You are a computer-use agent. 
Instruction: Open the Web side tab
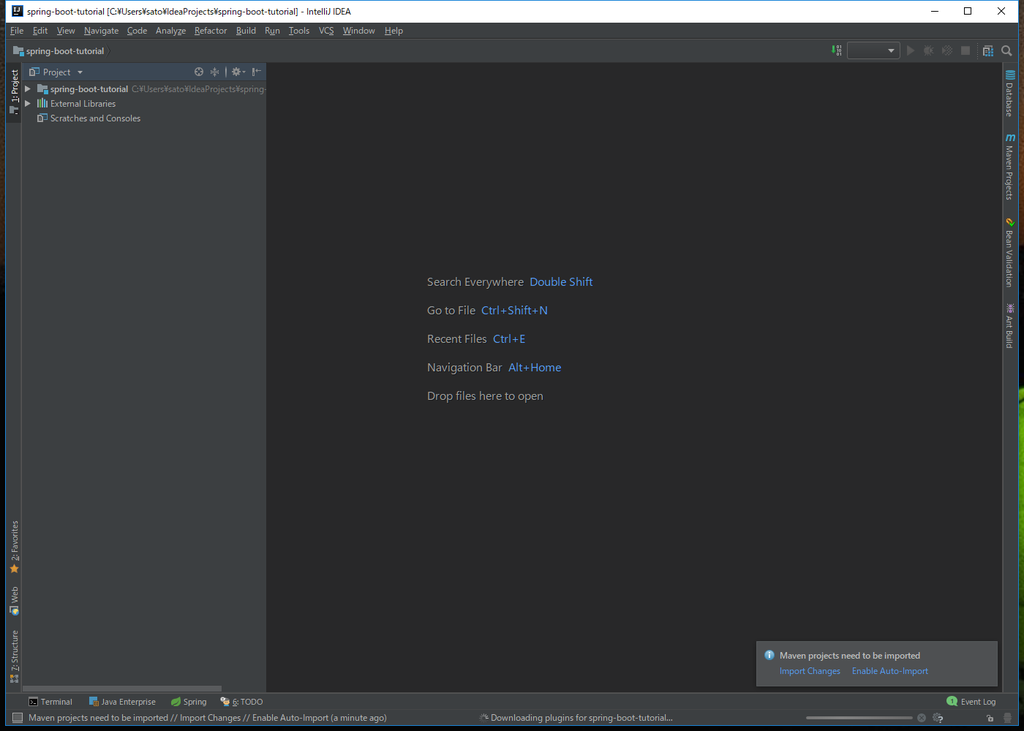[14, 600]
